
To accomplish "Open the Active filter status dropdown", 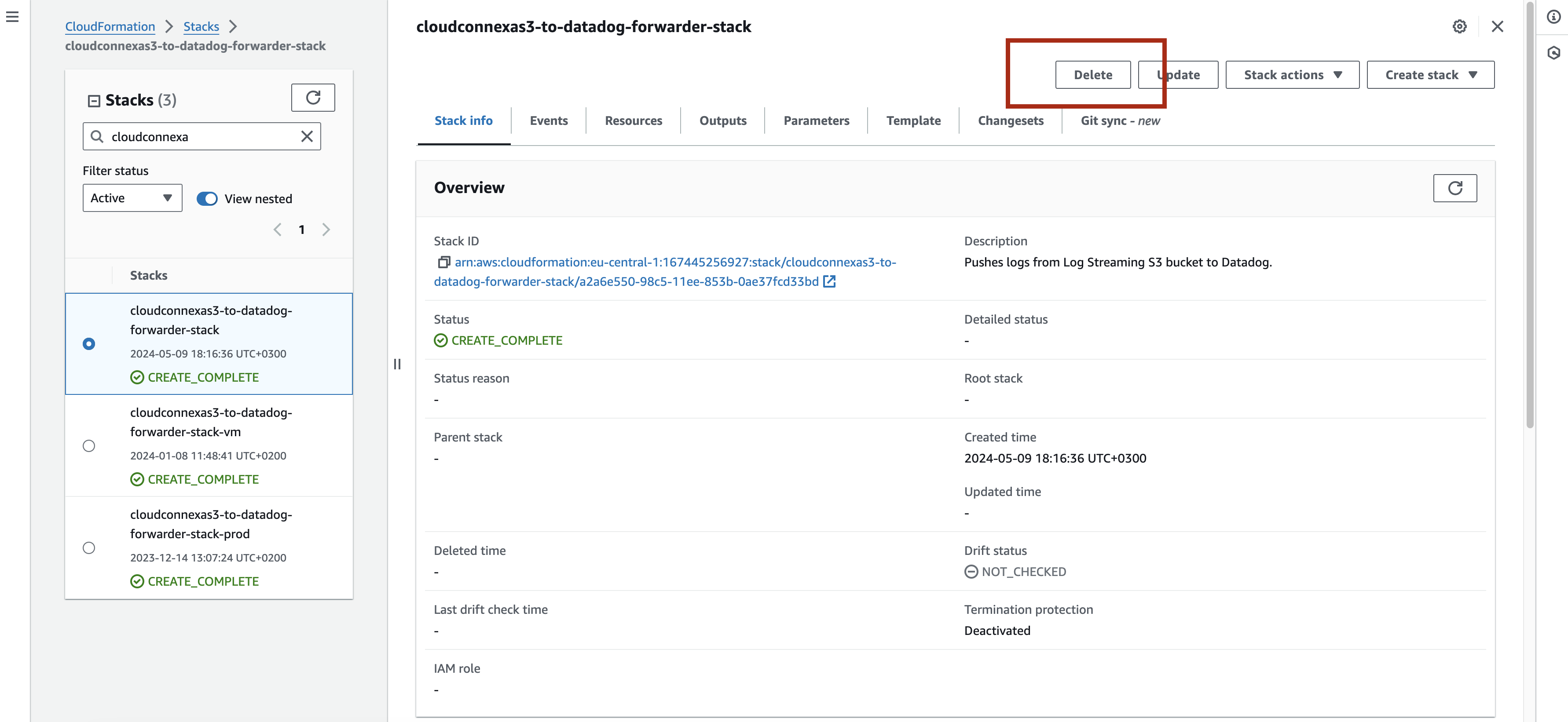I will pyautogui.click(x=132, y=198).
